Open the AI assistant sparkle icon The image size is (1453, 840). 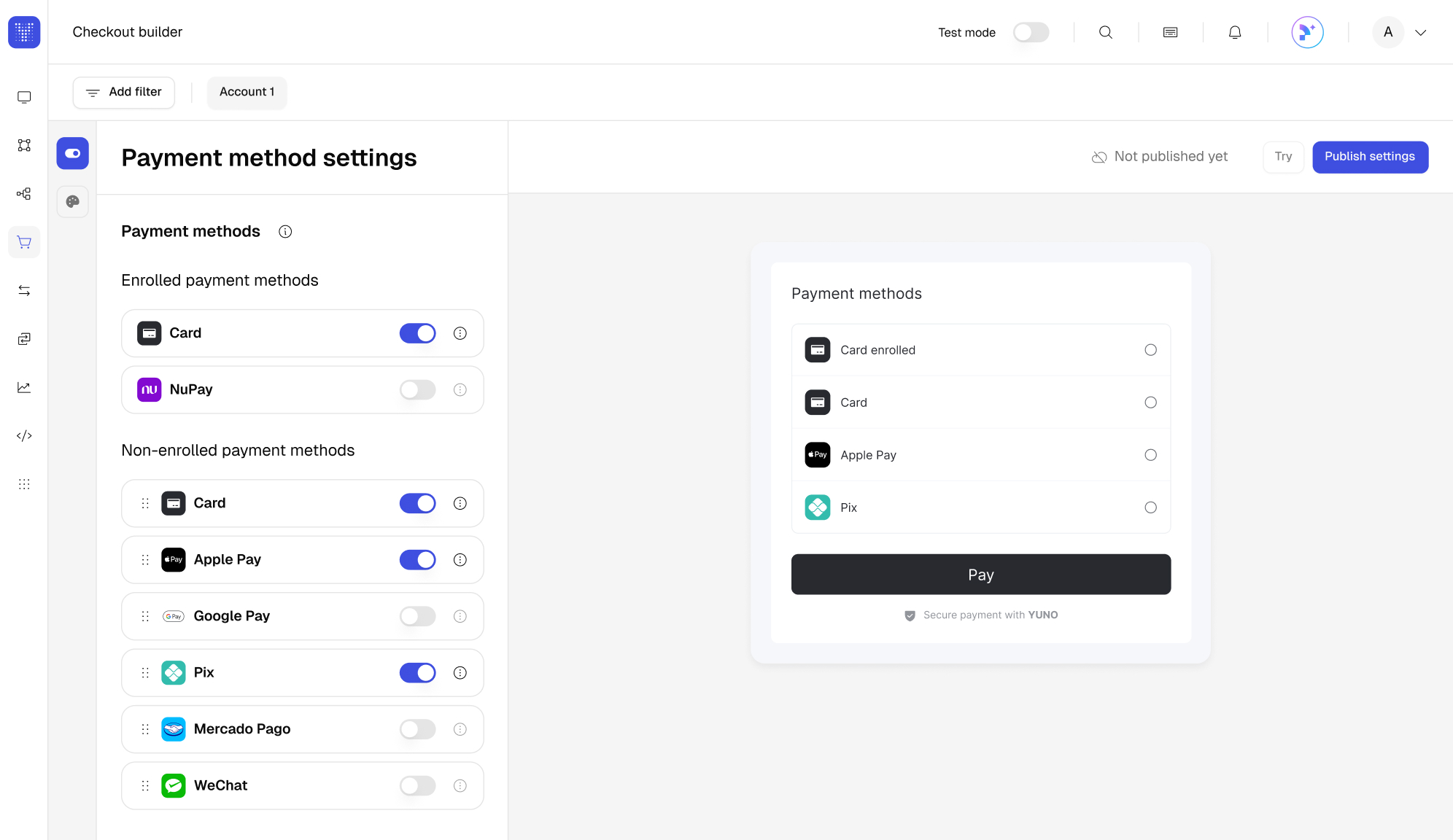click(1306, 32)
